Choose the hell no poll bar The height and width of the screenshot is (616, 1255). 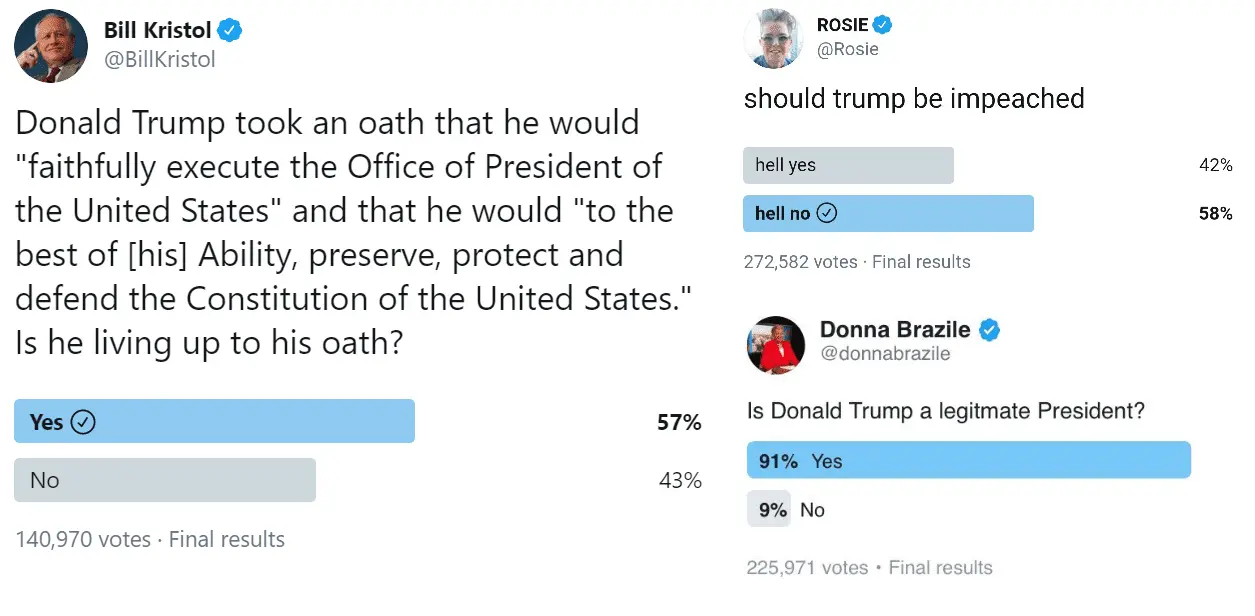pos(888,214)
